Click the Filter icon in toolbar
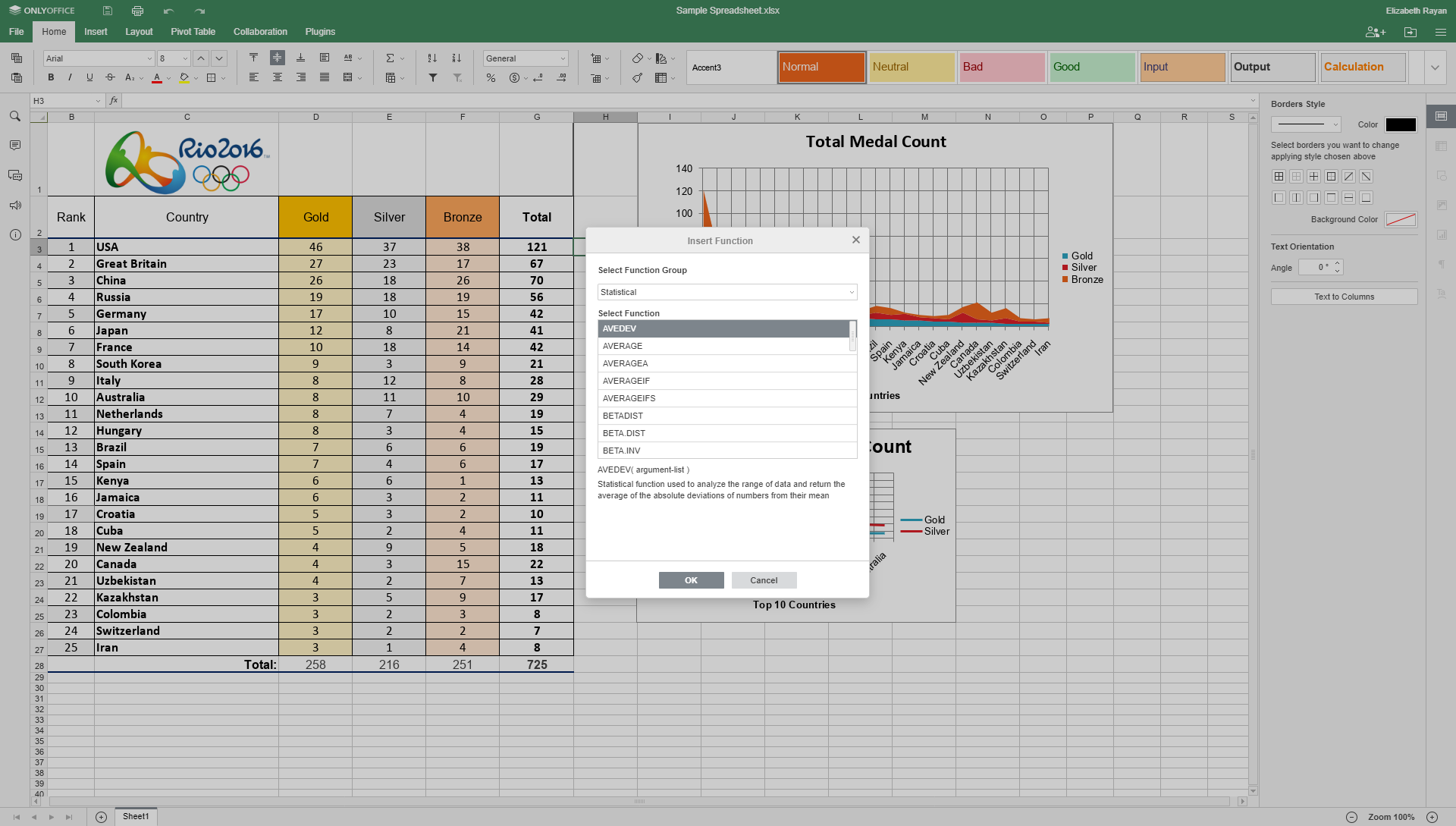Image resolution: width=1456 pixels, height=826 pixels. click(433, 77)
